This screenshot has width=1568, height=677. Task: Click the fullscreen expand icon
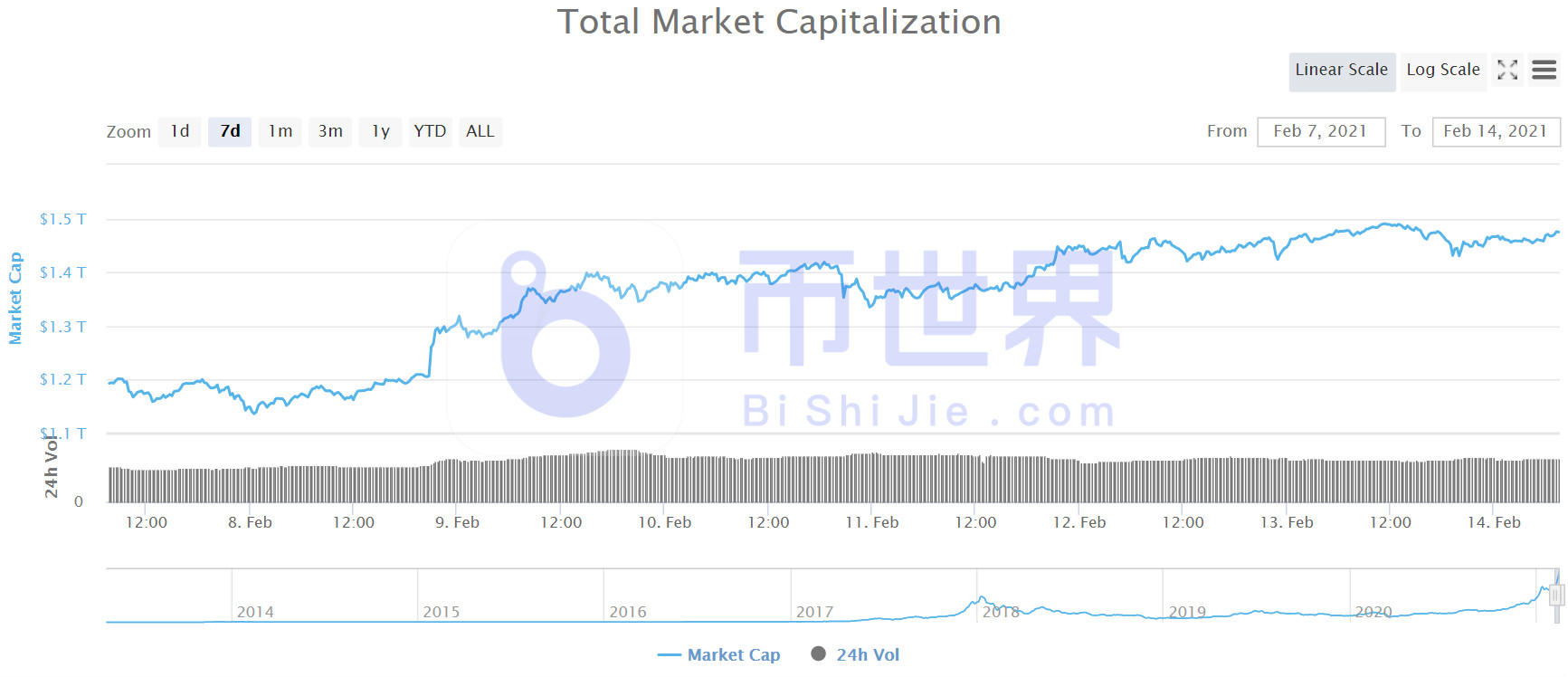(x=1507, y=70)
